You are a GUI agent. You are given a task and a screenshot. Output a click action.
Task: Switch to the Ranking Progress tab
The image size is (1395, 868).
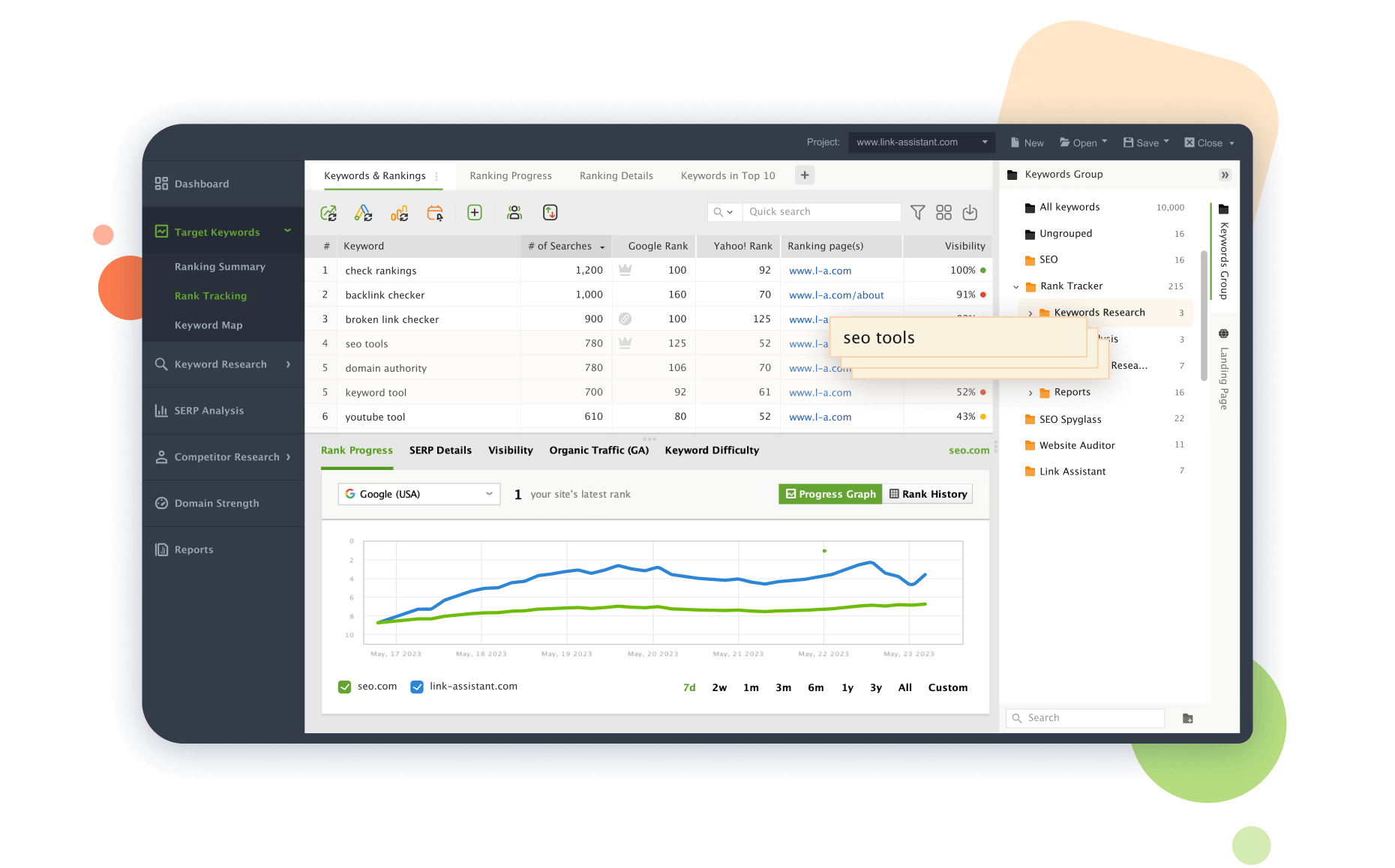pyautogui.click(x=511, y=176)
